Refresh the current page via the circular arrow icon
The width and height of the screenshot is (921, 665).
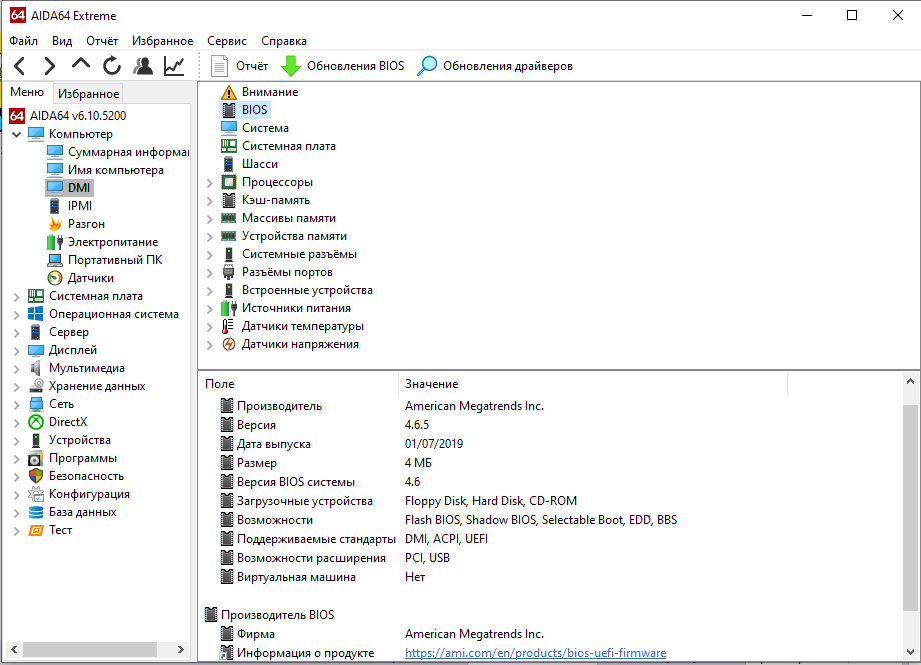tap(112, 66)
